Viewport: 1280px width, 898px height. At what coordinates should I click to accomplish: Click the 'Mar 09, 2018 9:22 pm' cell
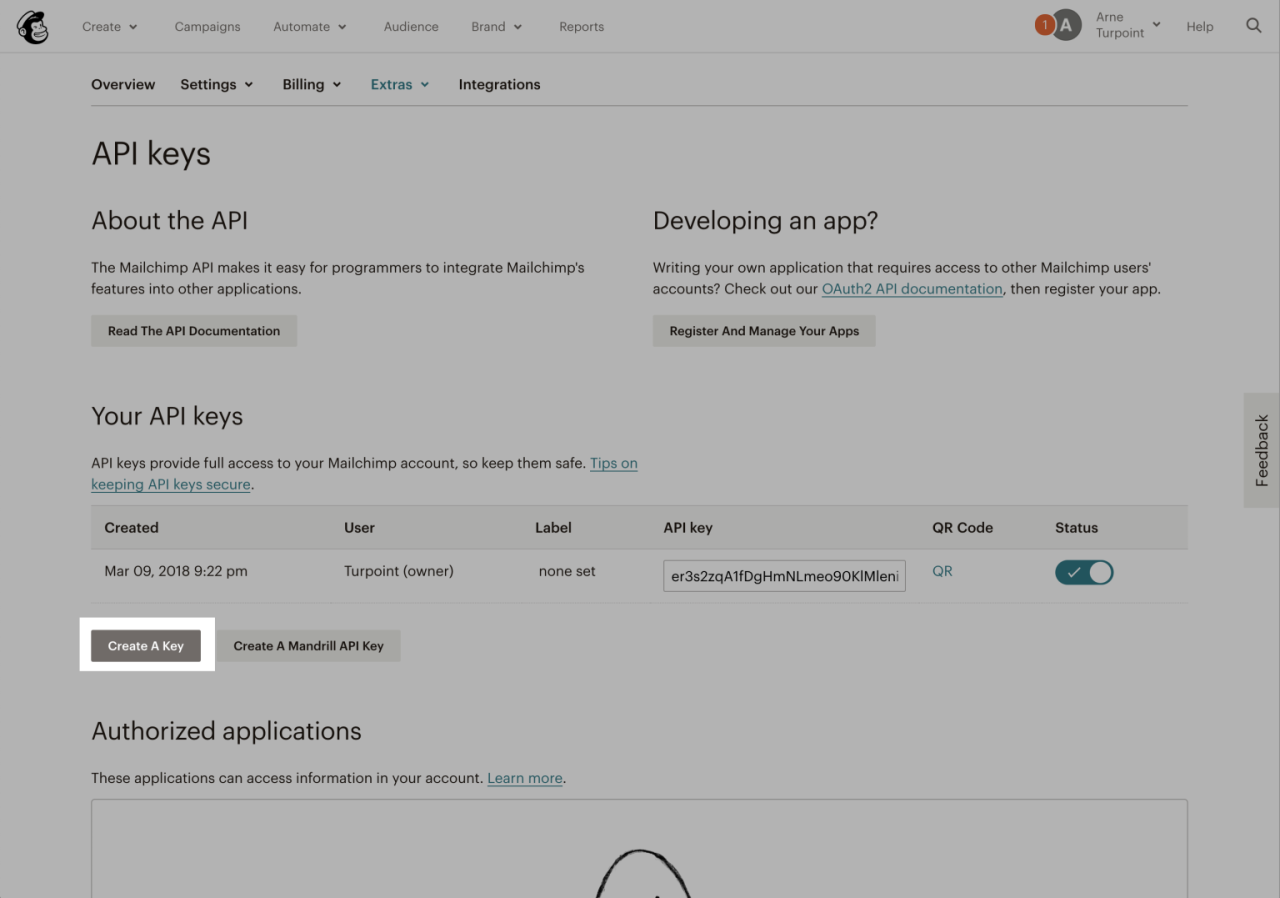click(176, 571)
